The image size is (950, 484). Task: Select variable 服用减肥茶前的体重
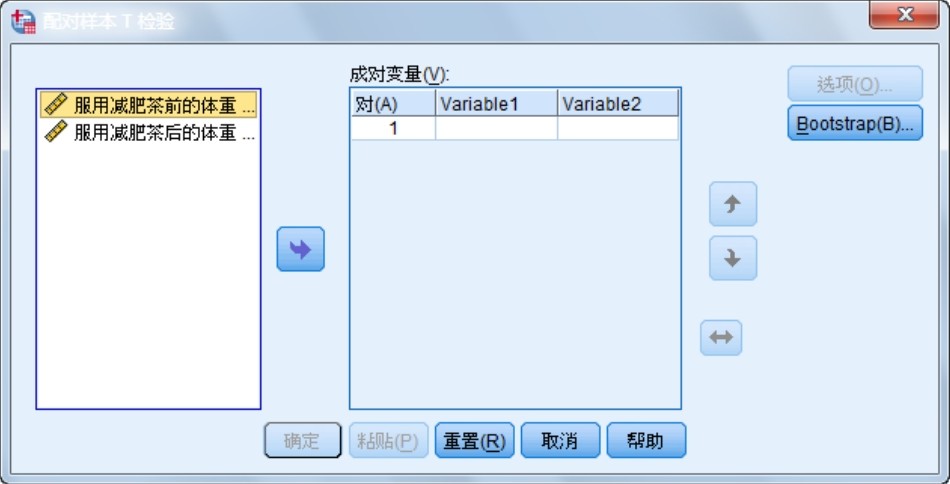pos(148,105)
